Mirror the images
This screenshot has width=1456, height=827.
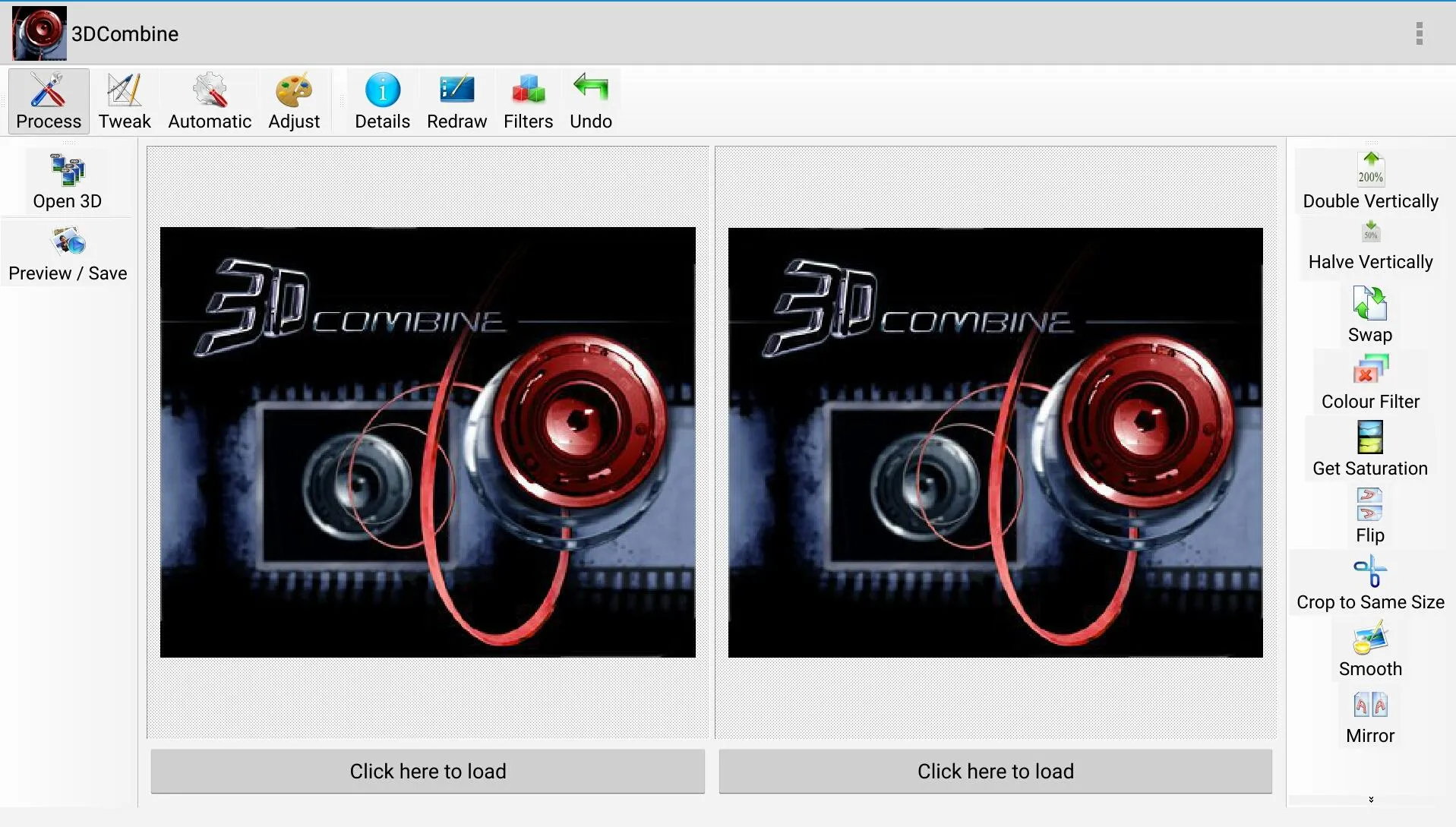1370,716
